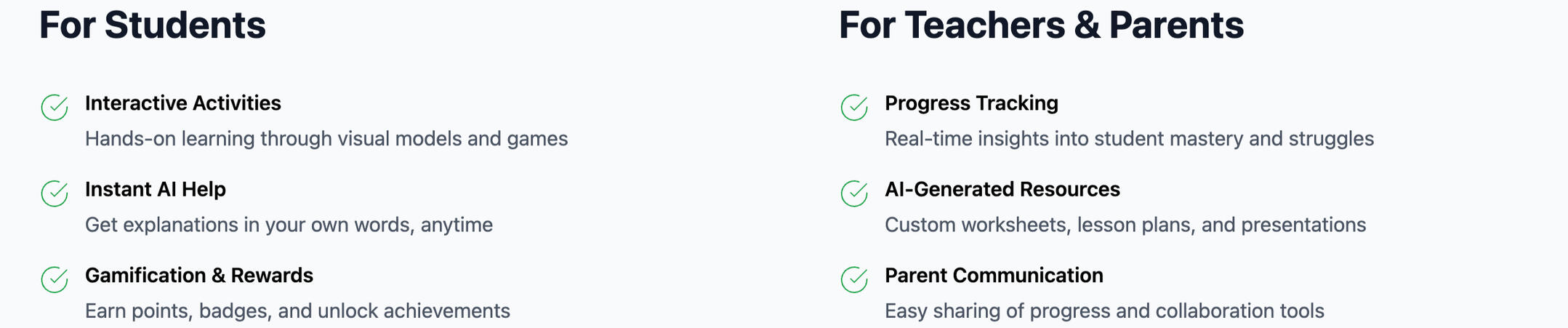This screenshot has height=328, width=1568.
Task: Click the hands-on learning description text
Action: (326, 139)
